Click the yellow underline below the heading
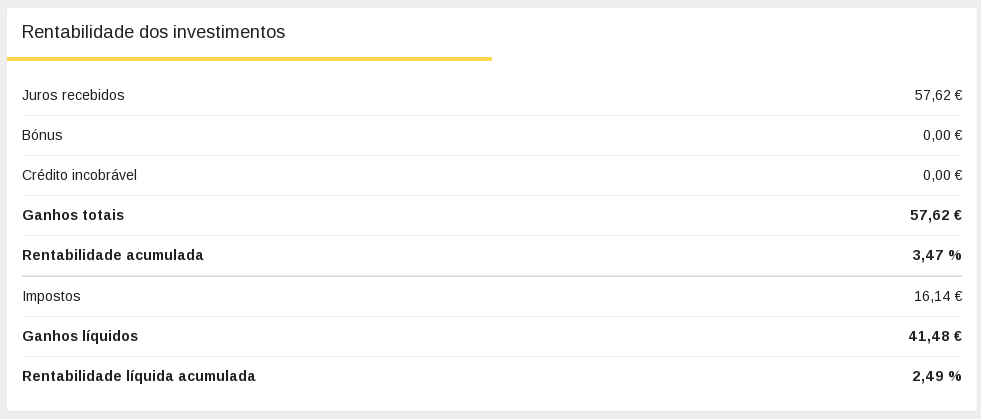981x419 pixels. coord(249,59)
